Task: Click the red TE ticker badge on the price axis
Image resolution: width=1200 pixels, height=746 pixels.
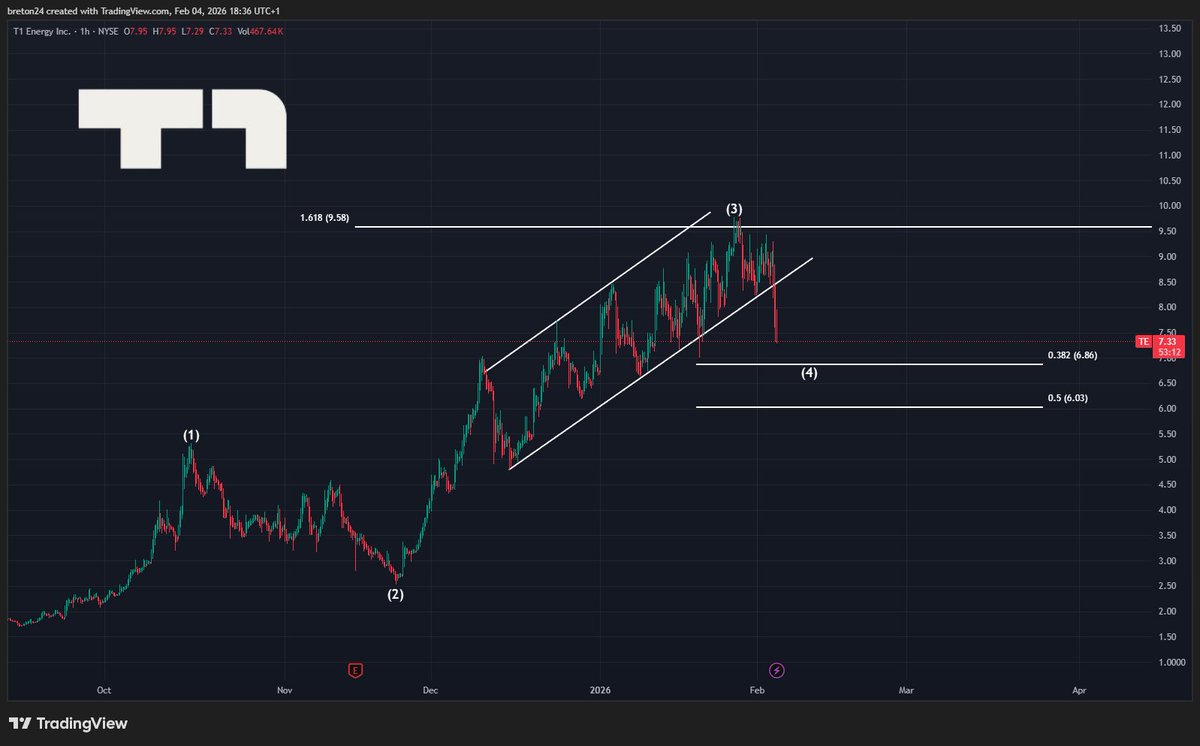Action: 1143,342
